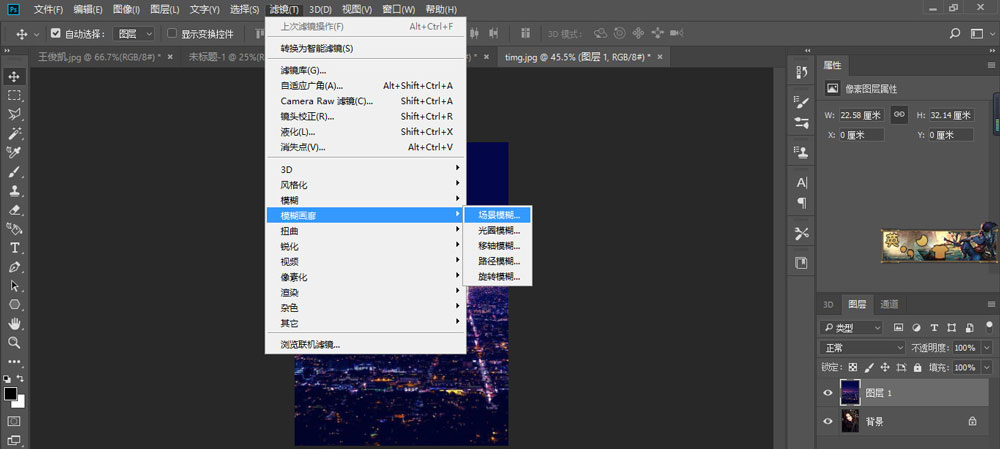Click the foreground color black swatch
This screenshot has width=1000, height=449.
coord(11,394)
